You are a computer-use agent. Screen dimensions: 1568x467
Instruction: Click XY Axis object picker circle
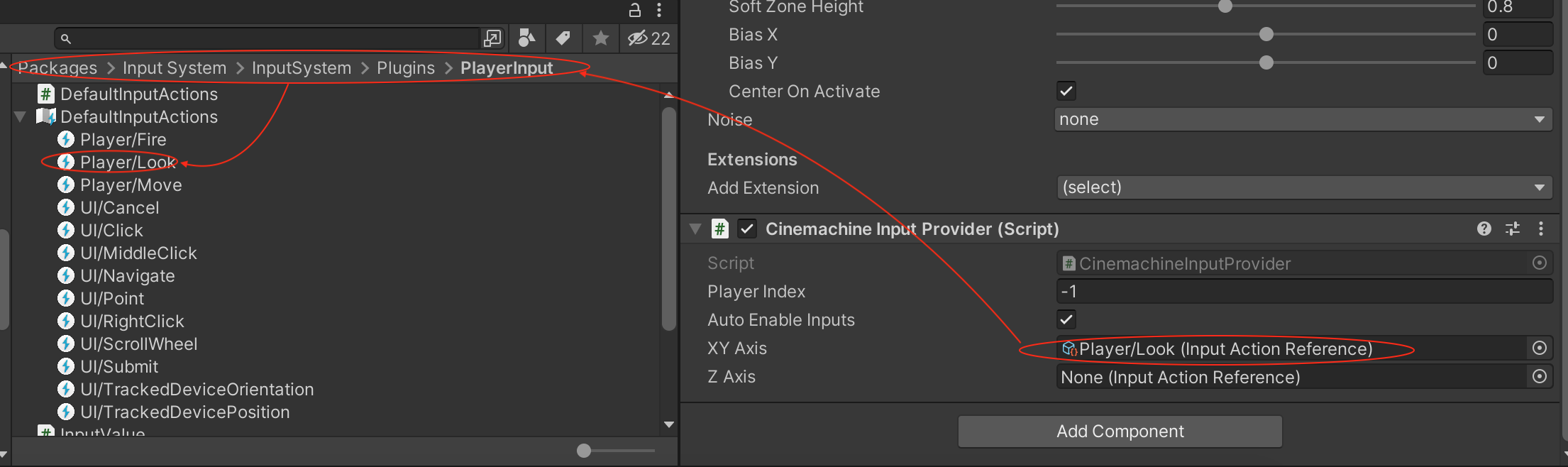point(1539,348)
